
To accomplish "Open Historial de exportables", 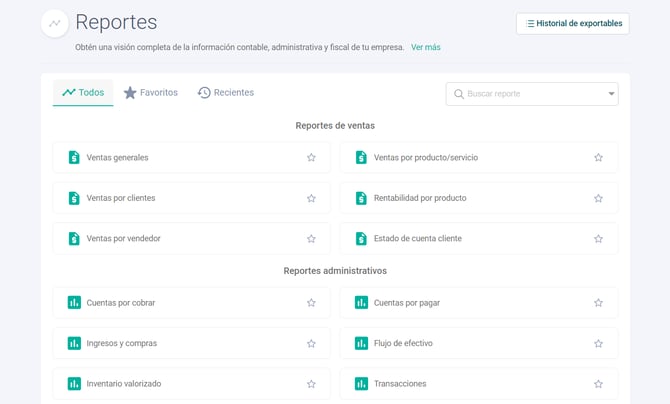I will point(573,24).
